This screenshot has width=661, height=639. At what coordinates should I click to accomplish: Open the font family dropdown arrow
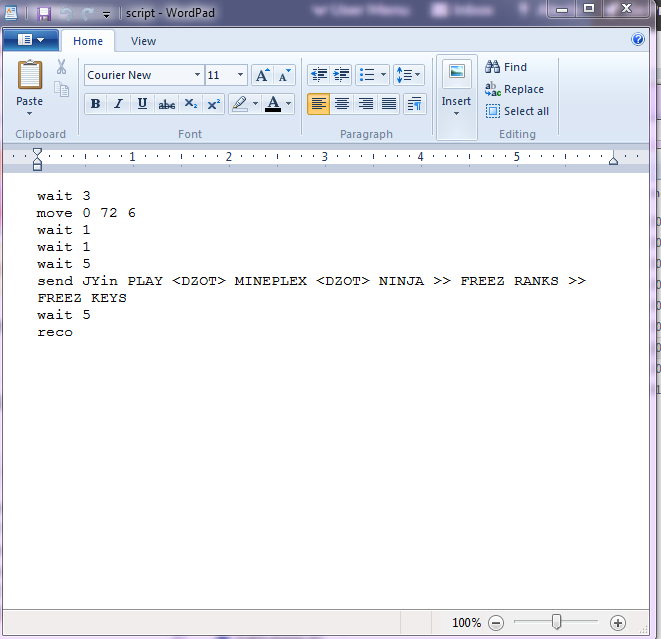click(x=197, y=75)
